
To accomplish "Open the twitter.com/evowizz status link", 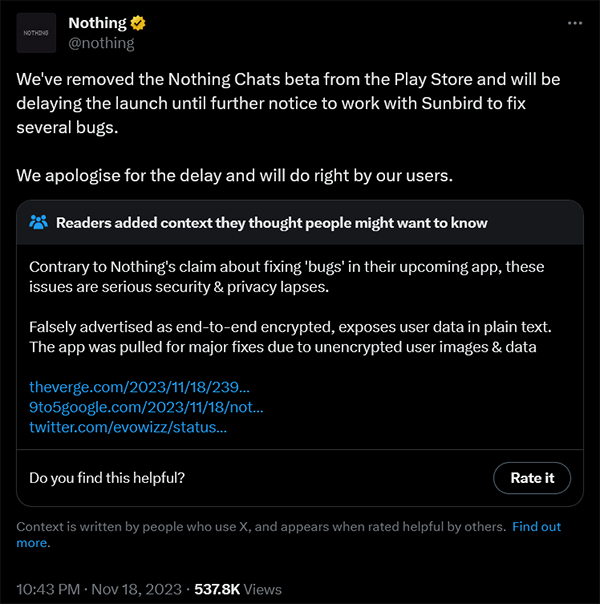I will click(x=128, y=427).
